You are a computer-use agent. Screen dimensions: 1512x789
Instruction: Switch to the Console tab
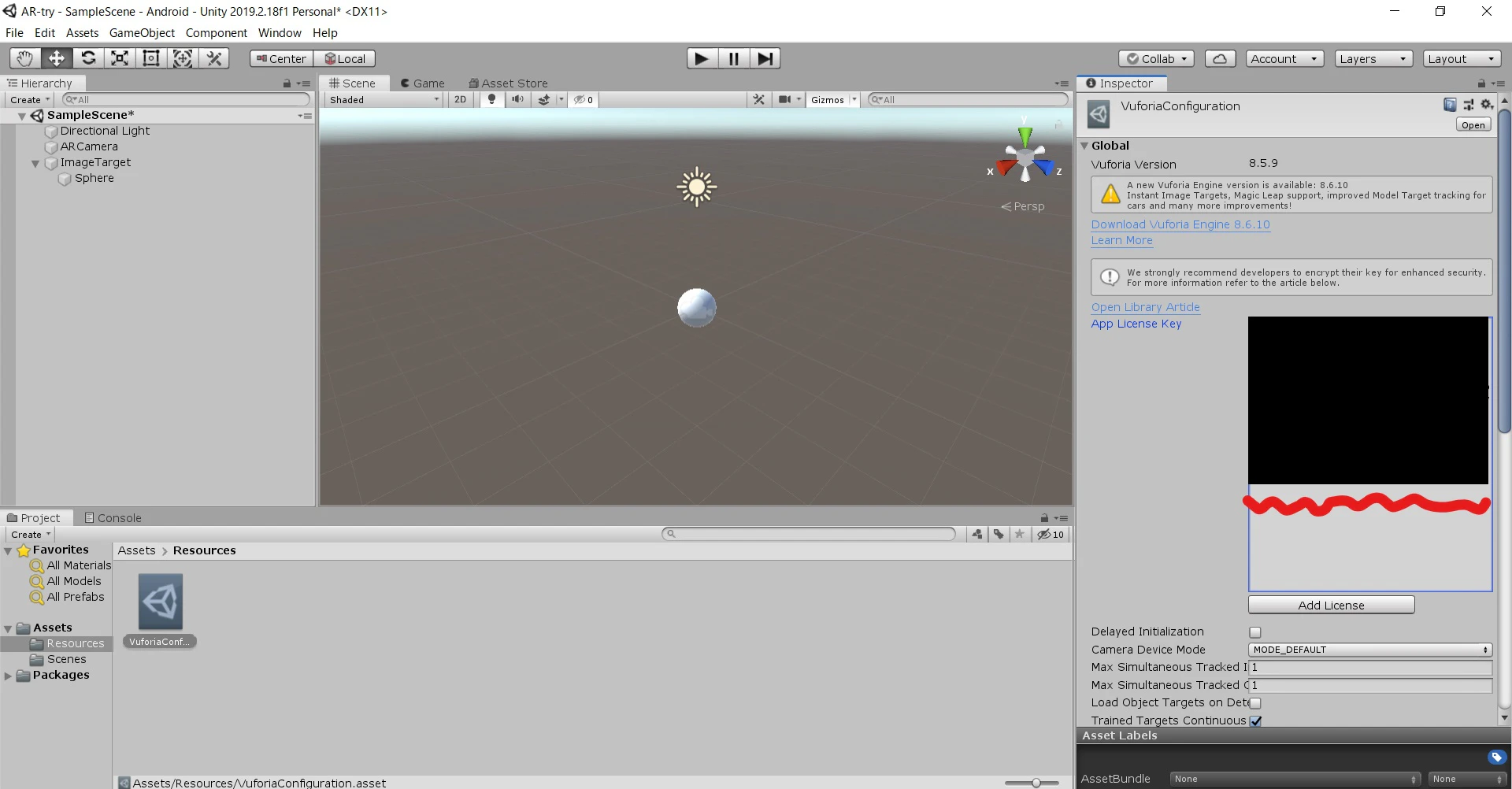(113, 518)
